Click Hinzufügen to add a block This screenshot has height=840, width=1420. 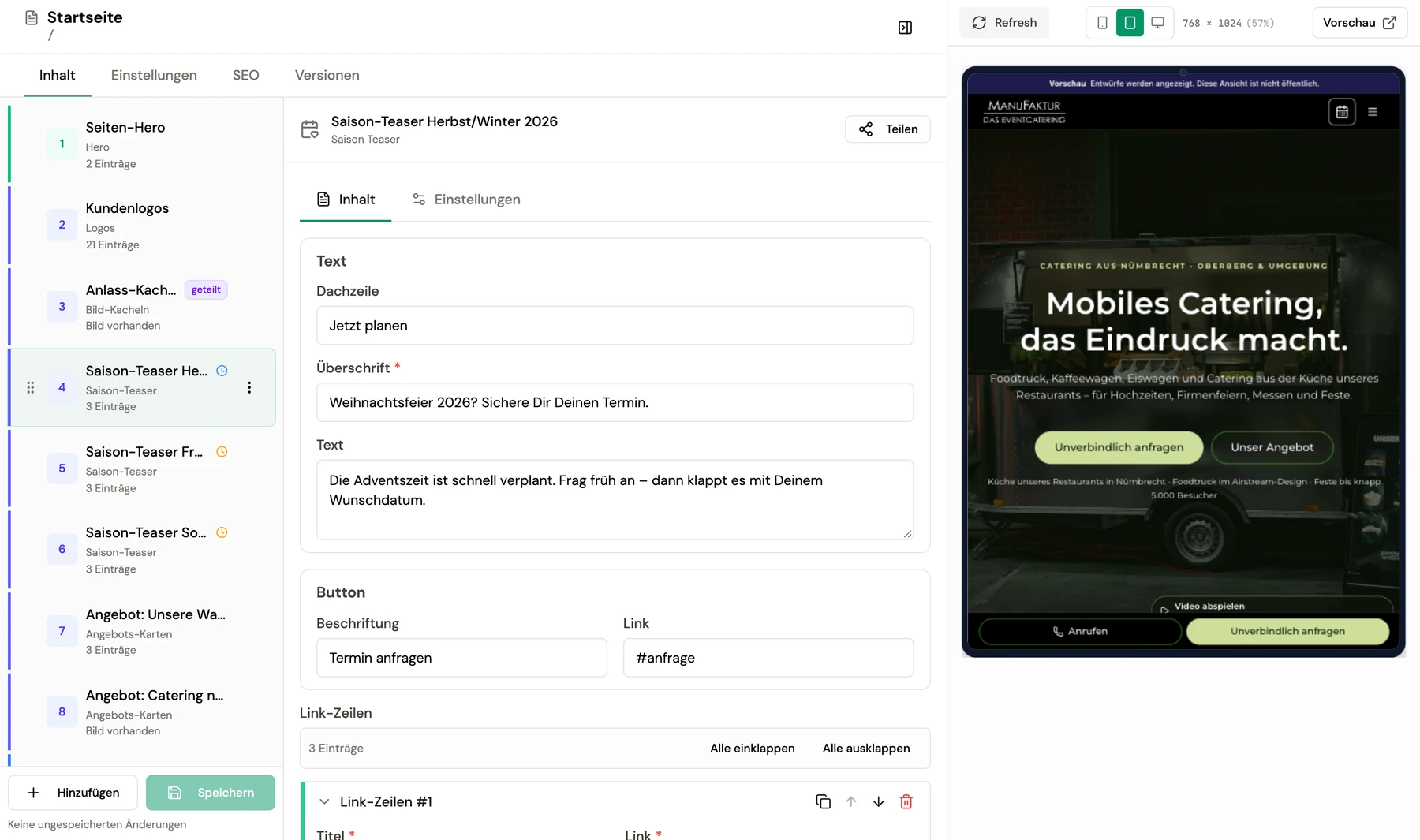click(73, 793)
